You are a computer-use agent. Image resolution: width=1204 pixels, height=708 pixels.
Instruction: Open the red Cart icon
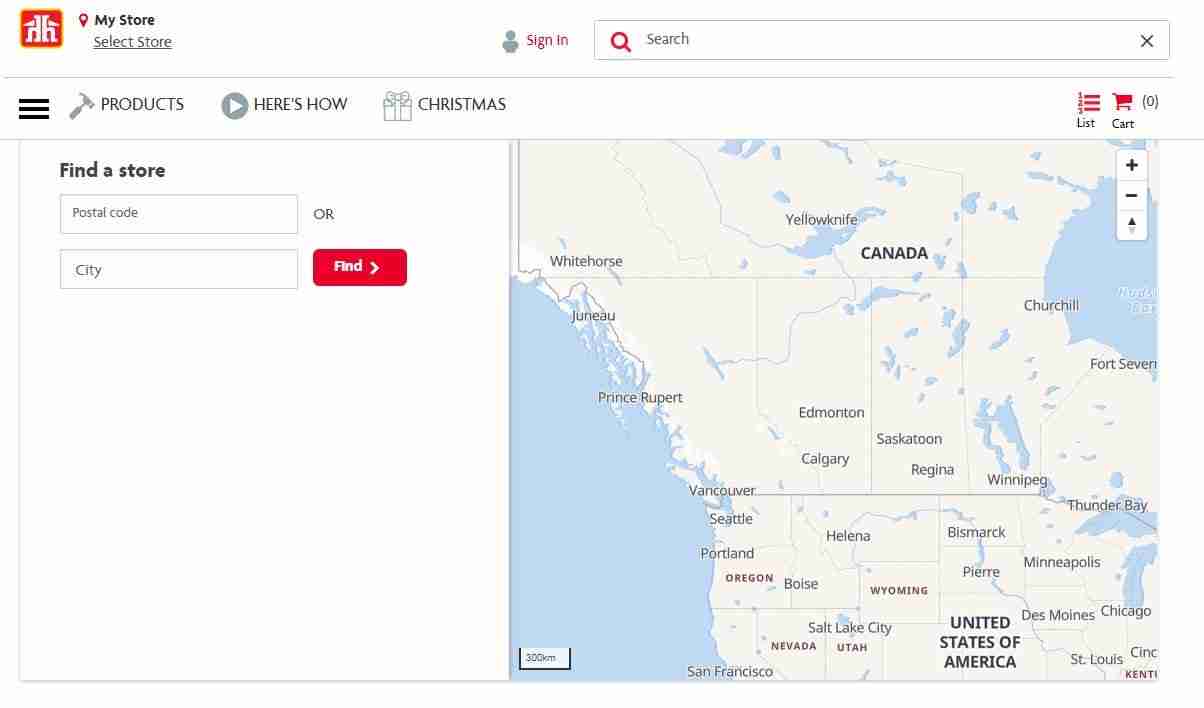[x=1121, y=103]
